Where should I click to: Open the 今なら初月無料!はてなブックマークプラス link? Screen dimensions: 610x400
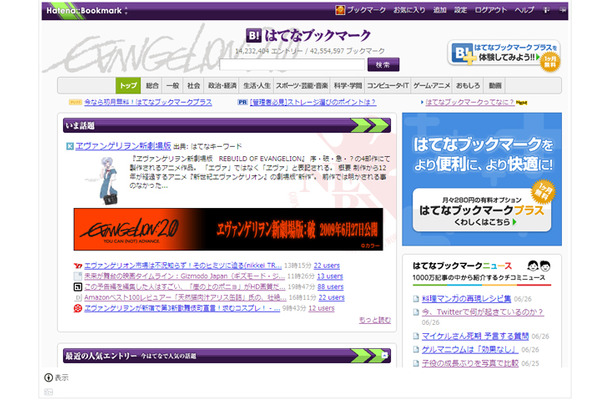tap(148, 102)
